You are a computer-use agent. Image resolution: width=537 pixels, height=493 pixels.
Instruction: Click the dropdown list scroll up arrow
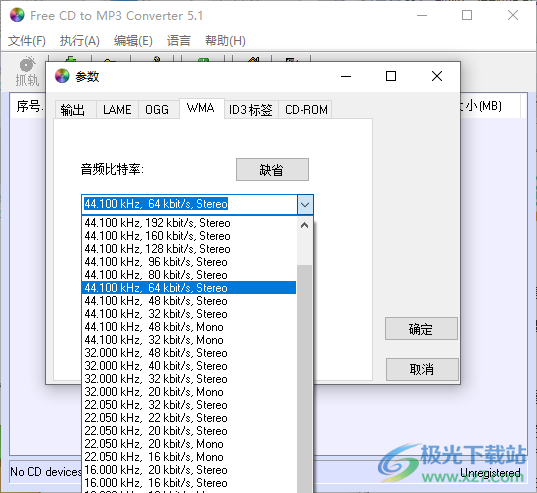coord(304,225)
